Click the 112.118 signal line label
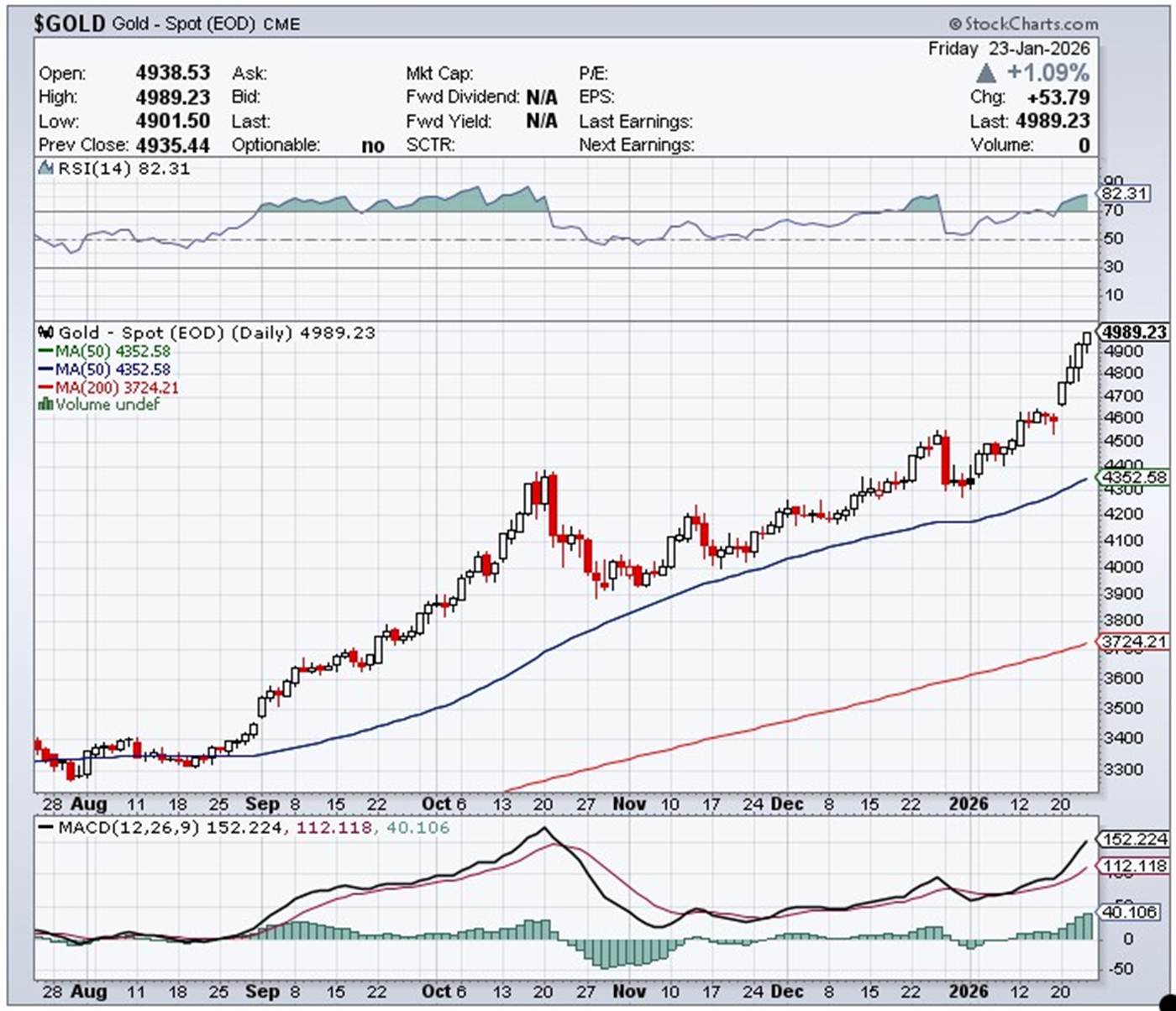1176x1011 pixels. (x=1133, y=866)
